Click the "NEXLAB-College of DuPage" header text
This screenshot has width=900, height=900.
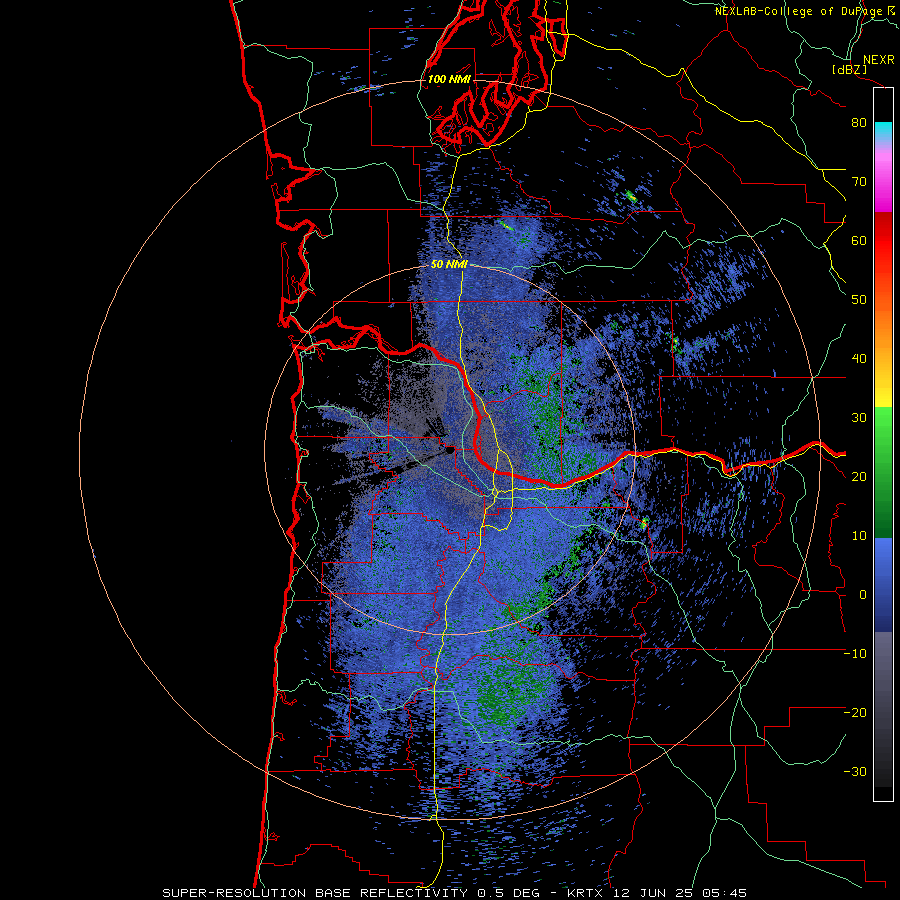800,11
